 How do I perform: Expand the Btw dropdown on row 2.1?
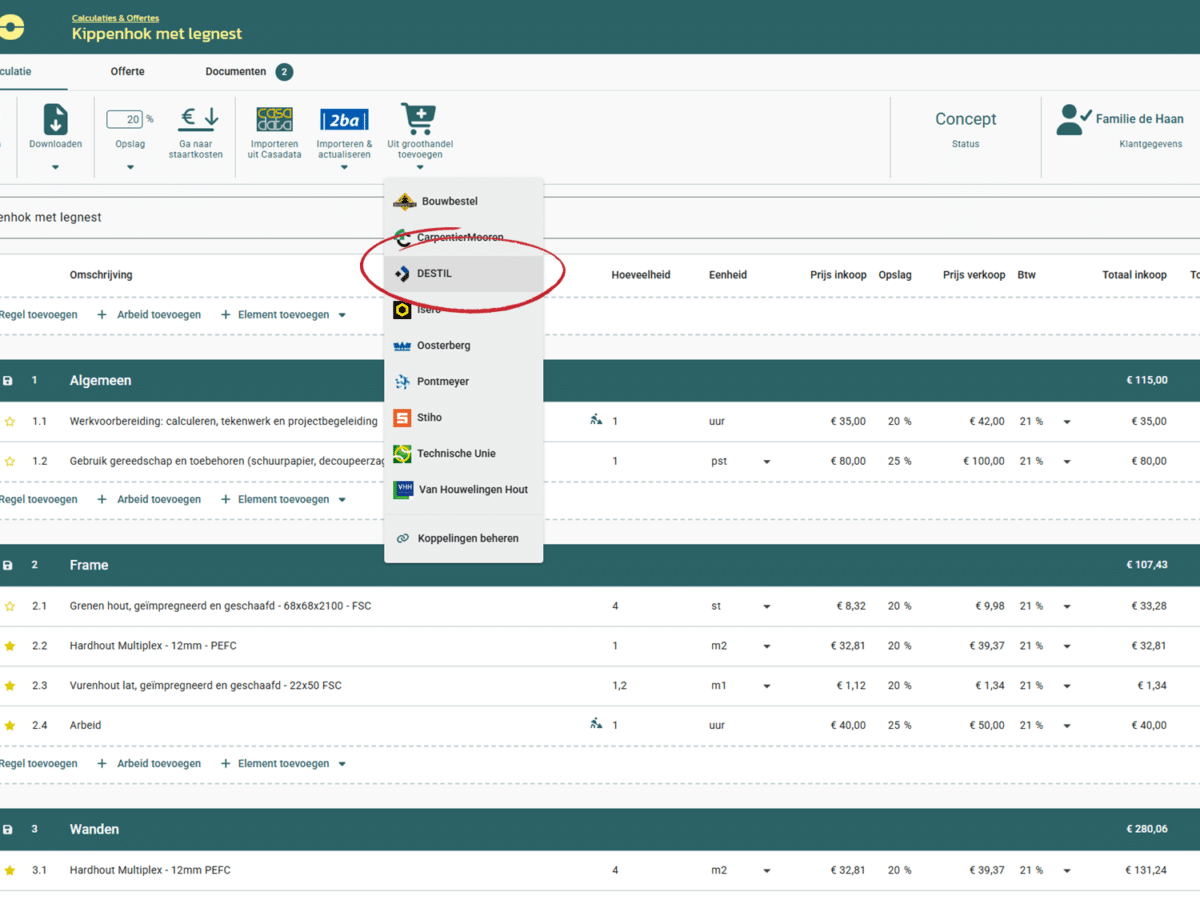click(1065, 605)
